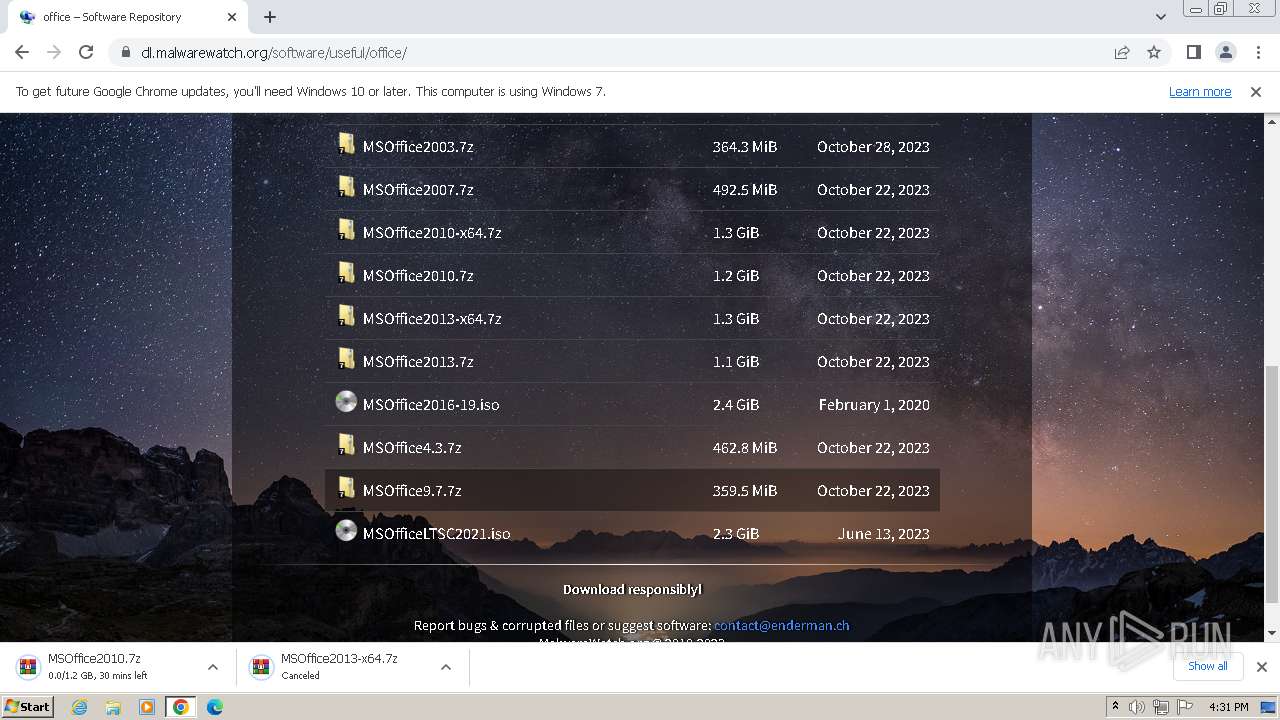The height and width of the screenshot is (720, 1280).
Task: Close the office – Software Repository tab
Action: click(232, 17)
